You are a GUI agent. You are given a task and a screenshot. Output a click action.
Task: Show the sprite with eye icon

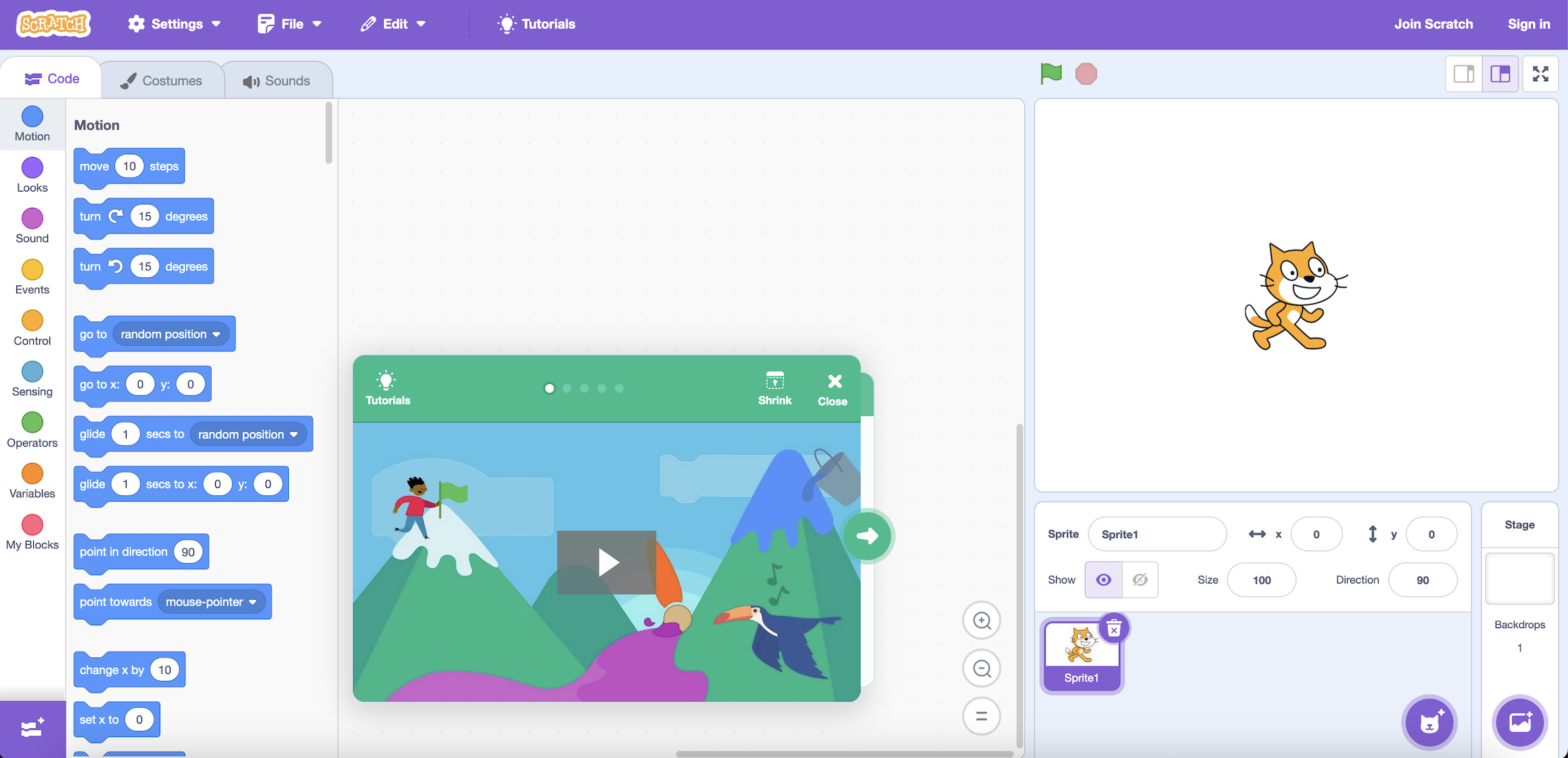[x=1103, y=580]
